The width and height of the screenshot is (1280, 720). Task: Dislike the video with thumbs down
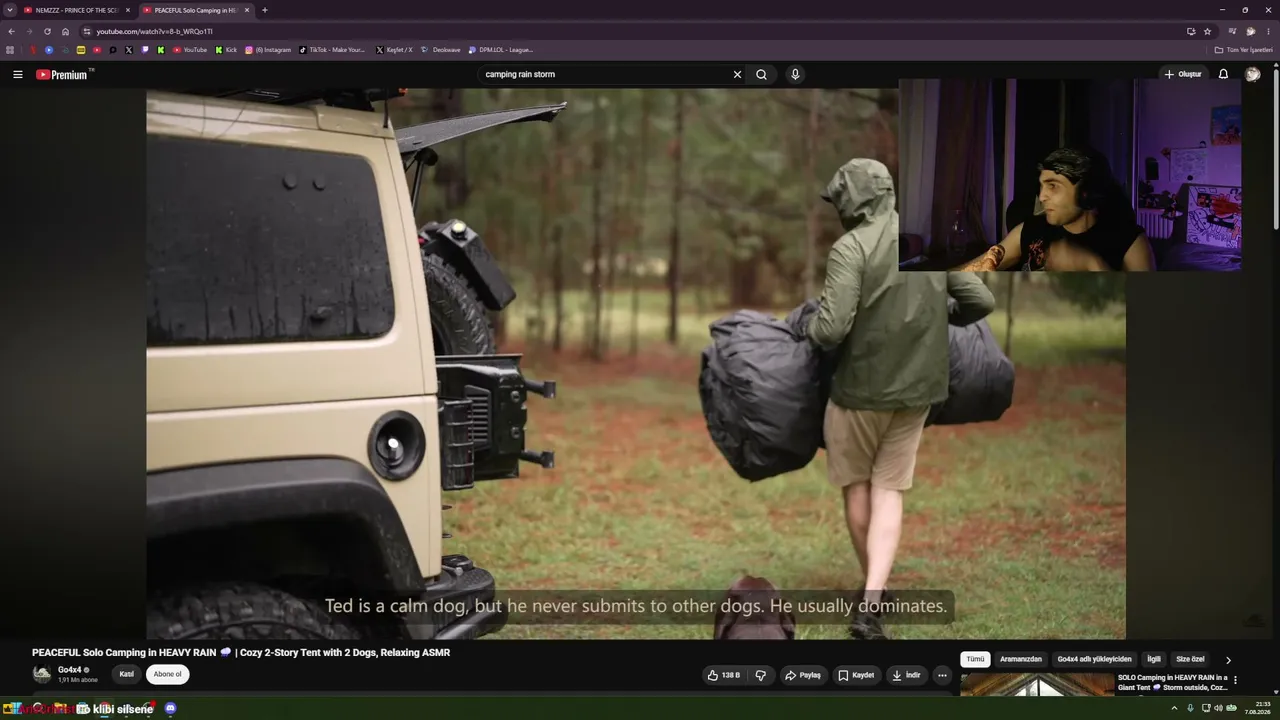point(760,675)
